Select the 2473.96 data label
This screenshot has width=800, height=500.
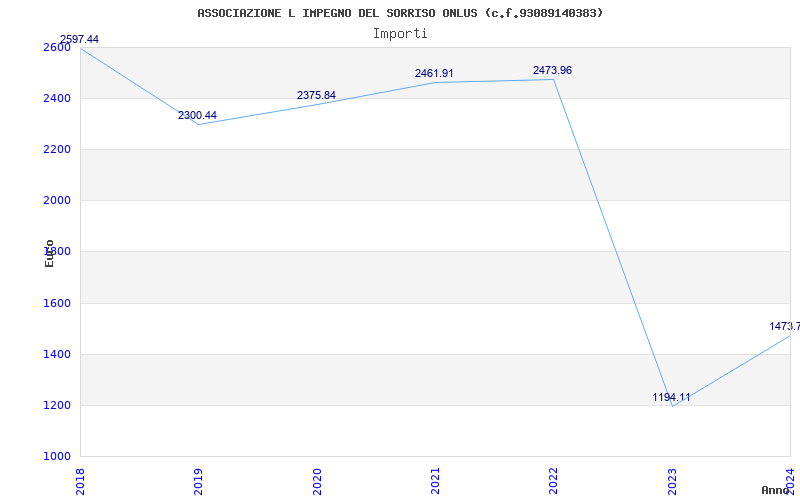click(553, 70)
